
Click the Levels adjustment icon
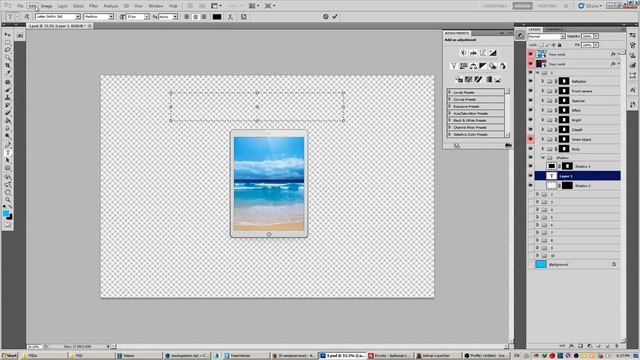click(473, 53)
